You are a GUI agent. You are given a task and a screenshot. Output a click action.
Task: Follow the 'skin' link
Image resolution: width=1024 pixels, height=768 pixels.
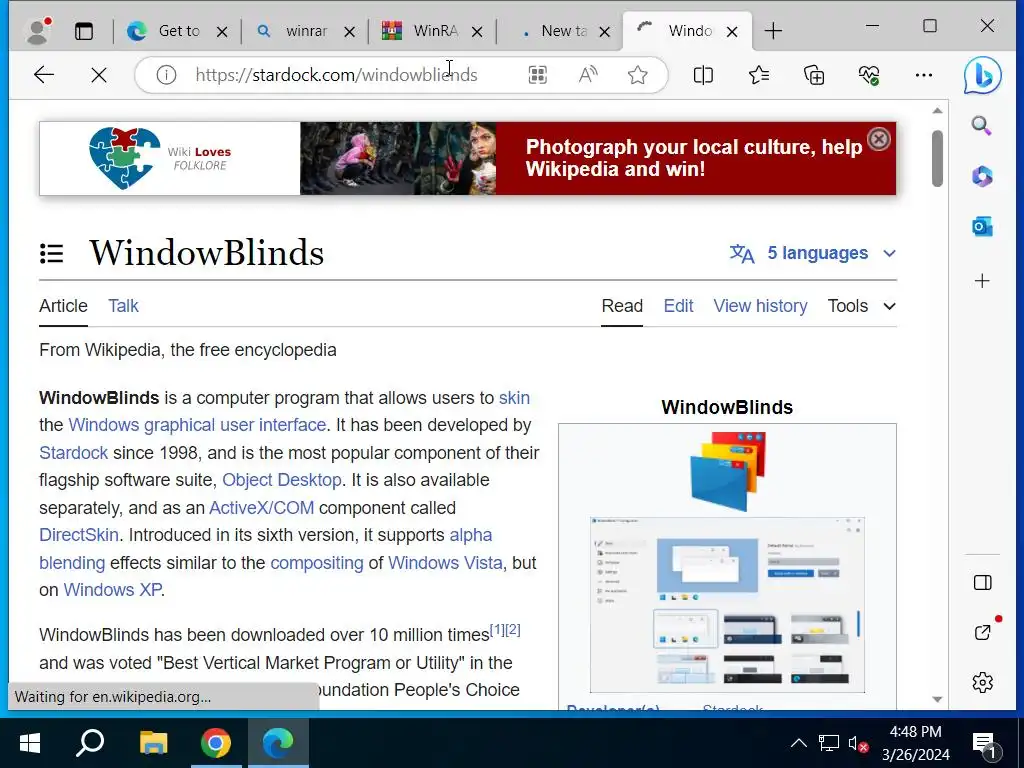coord(514,398)
